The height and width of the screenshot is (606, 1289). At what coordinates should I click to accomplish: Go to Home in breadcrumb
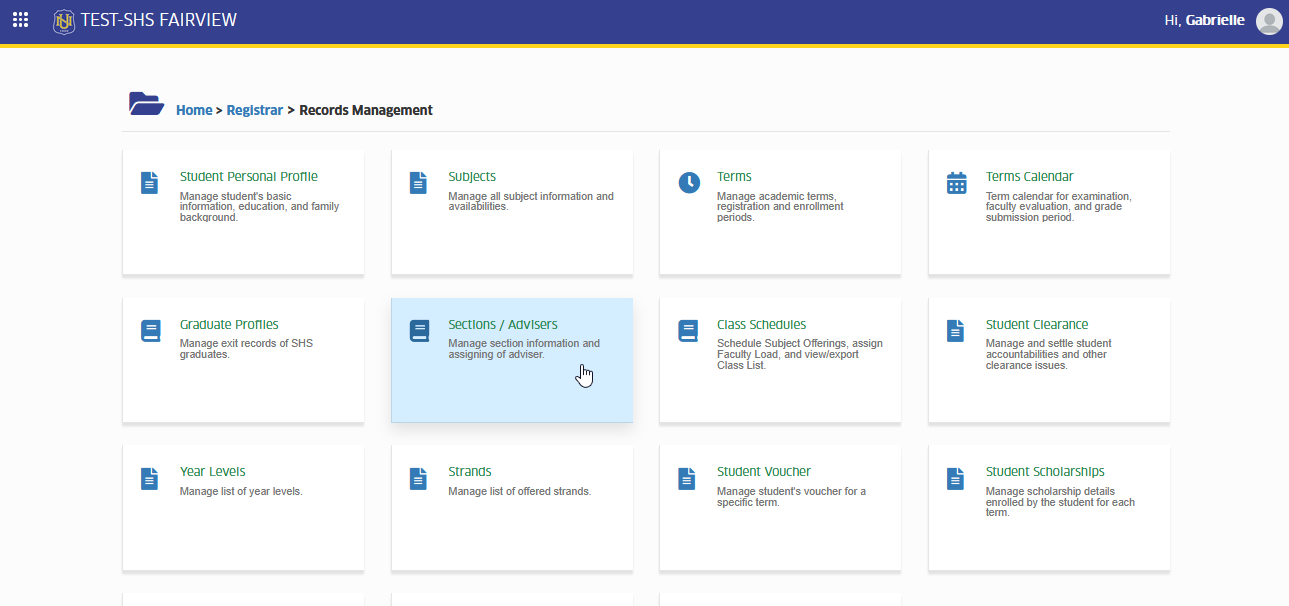tap(194, 110)
